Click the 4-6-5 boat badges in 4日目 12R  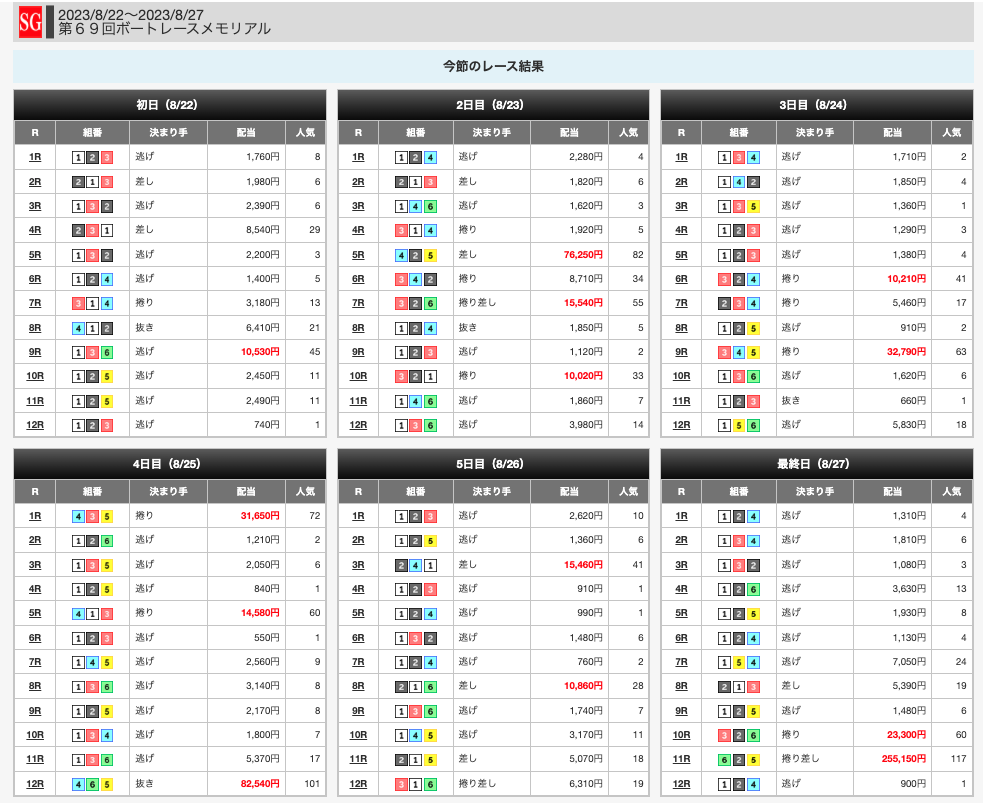pyautogui.click(x=92, y=784)
